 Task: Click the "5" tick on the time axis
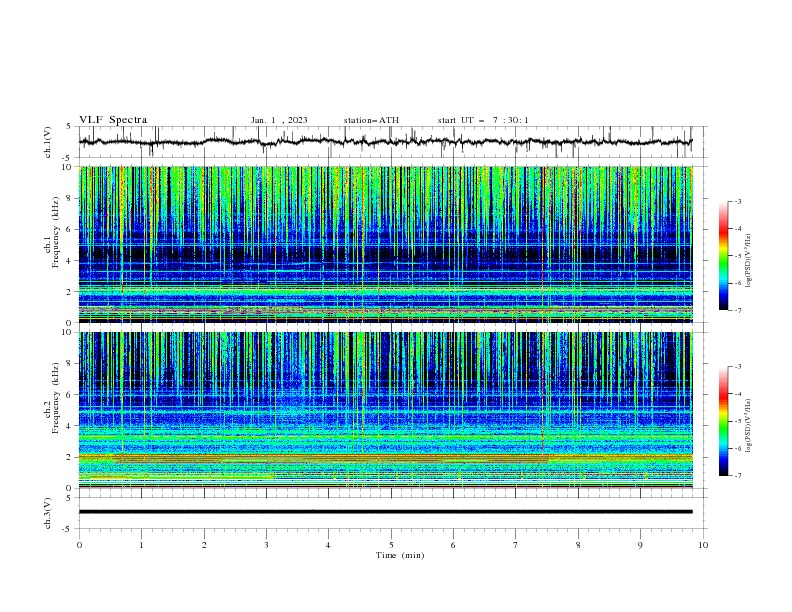(x=391, y=545)
